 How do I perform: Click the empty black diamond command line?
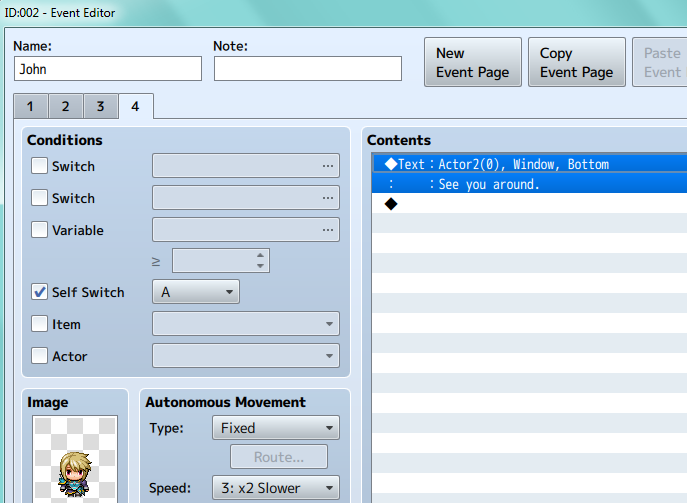[529, 203]
